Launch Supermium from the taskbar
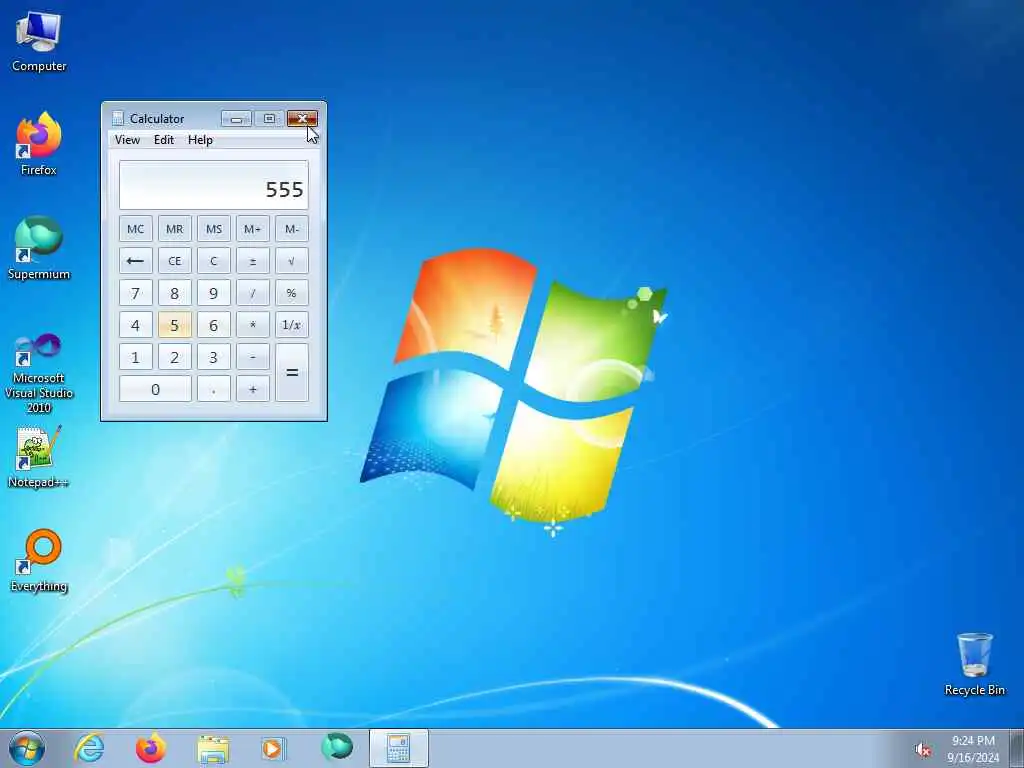 [x=336, y=748]
